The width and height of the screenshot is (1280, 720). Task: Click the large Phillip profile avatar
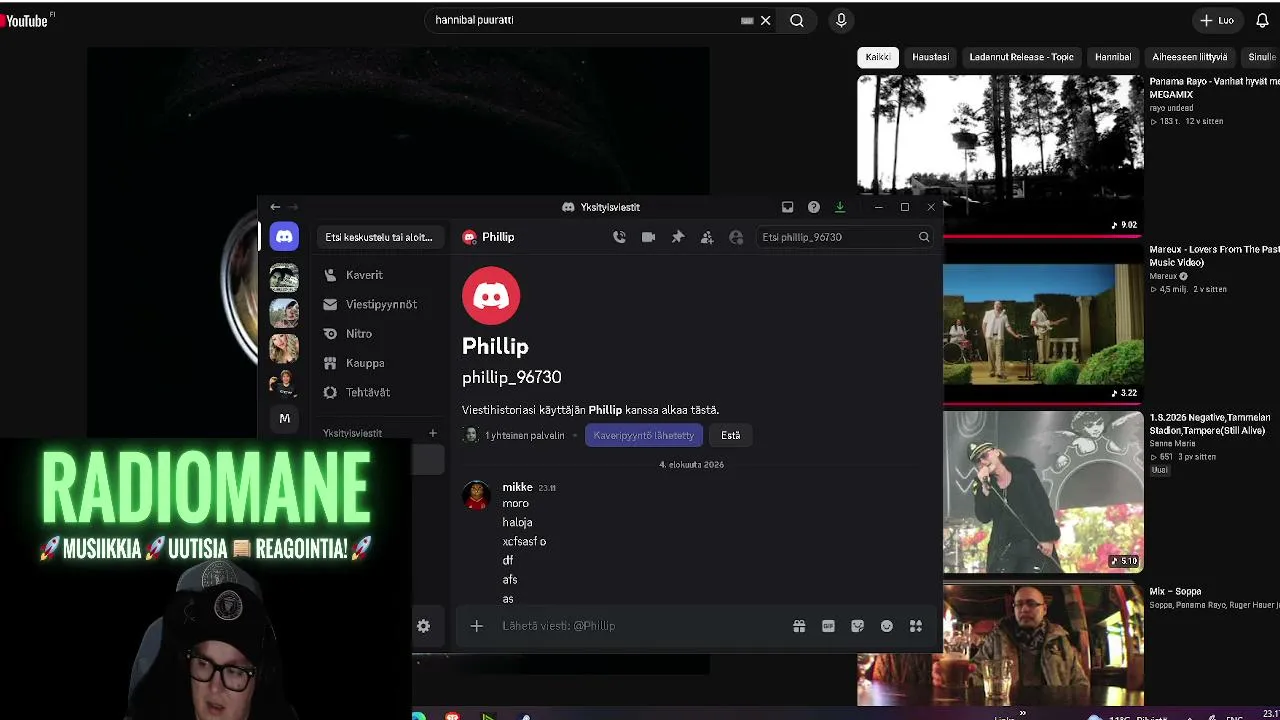pos(491,295)
